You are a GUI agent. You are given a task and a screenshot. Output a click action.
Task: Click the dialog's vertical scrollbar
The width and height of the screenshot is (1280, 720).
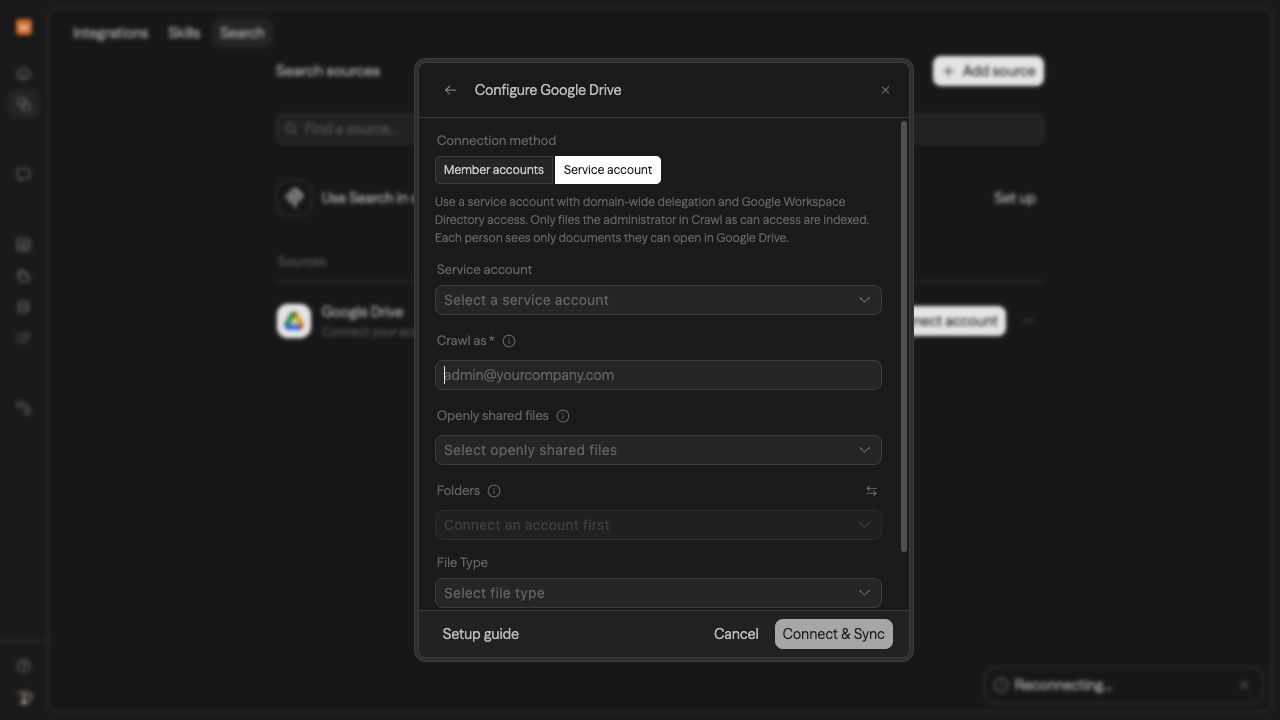pos(904,336)
